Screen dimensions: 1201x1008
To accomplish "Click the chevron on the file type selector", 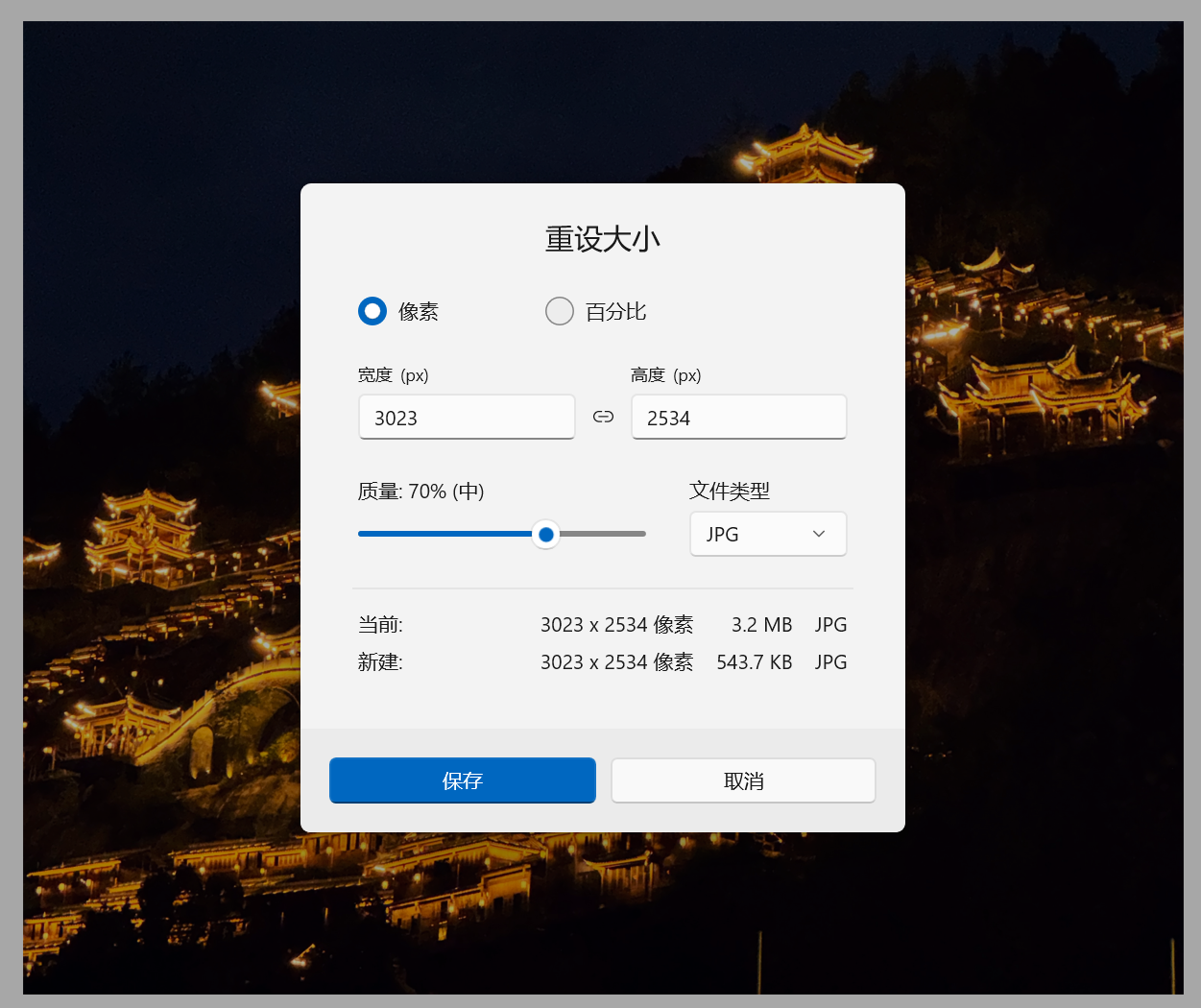I will click(x=818, y=534).
